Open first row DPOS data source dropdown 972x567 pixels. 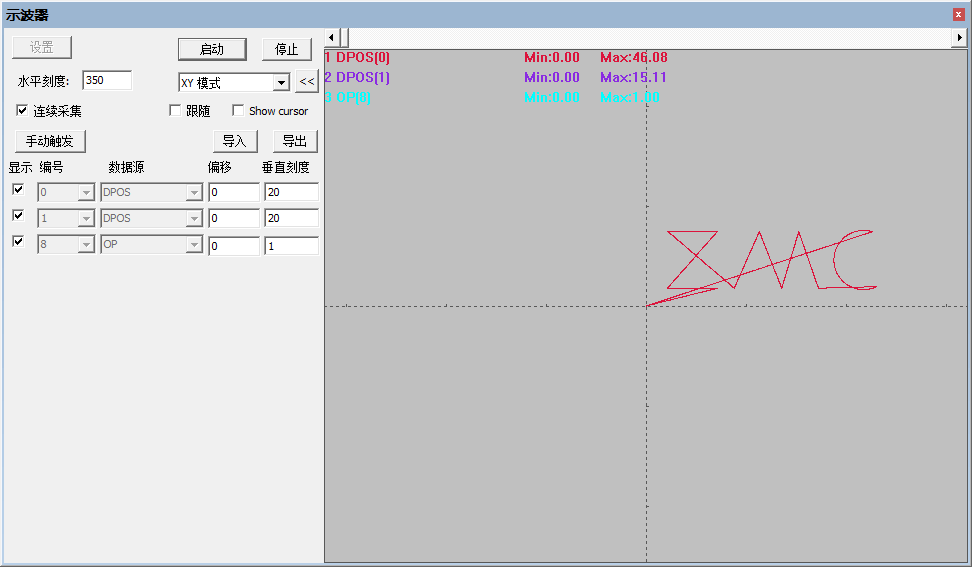194,193
